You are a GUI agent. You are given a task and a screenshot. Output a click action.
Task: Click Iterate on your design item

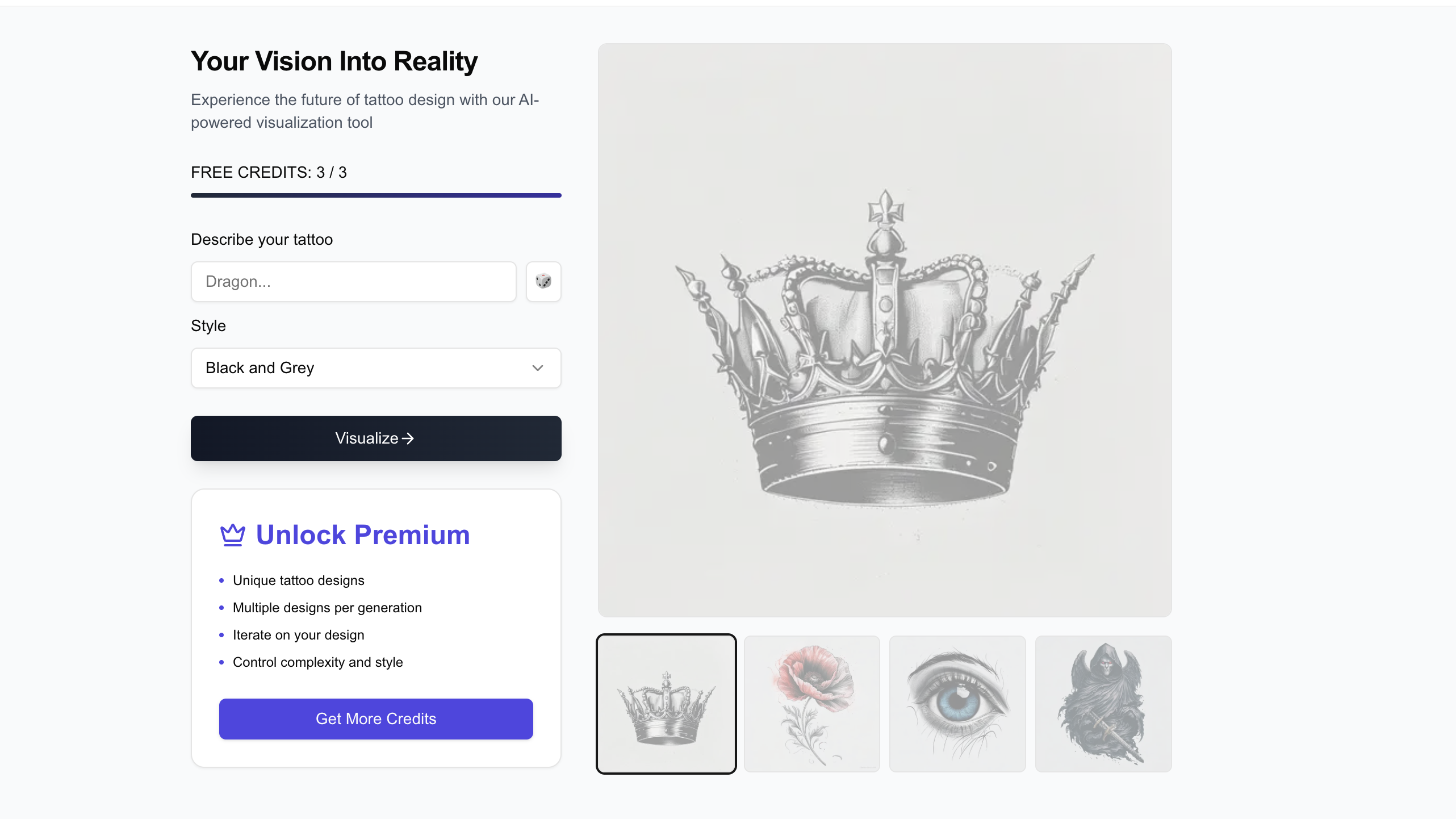(299, 635)
